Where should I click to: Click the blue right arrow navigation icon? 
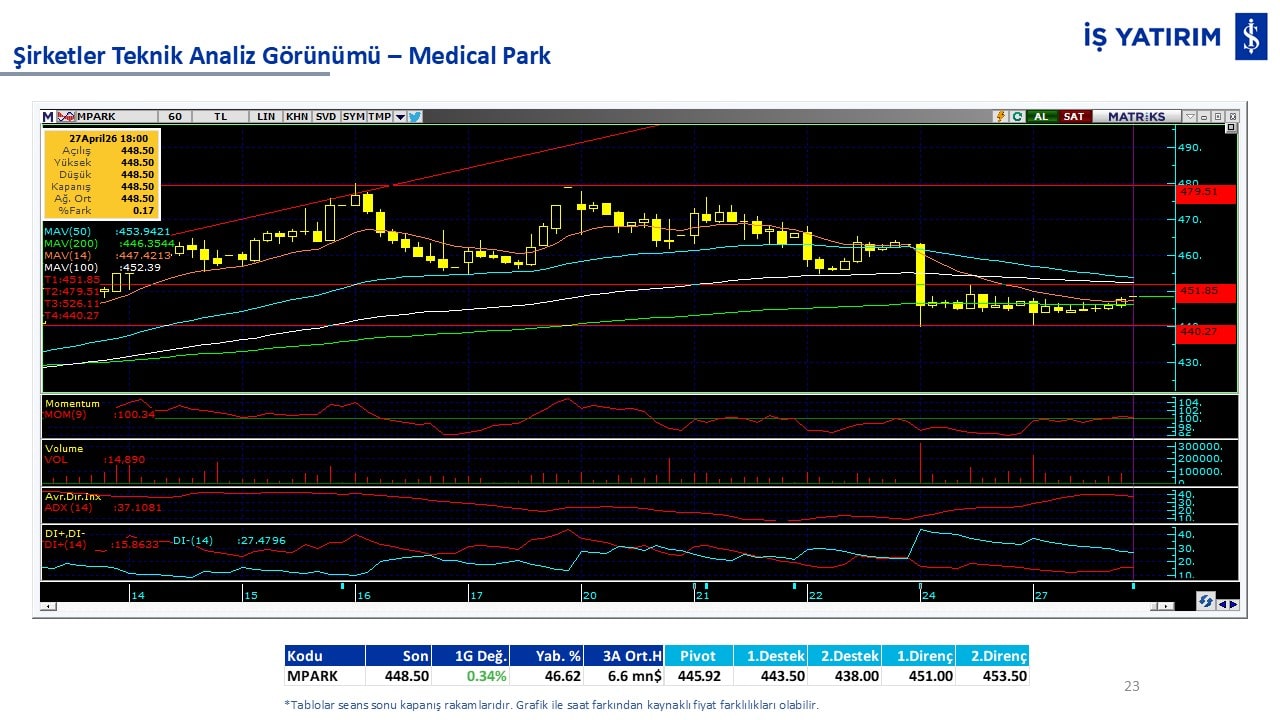coord(1233,603)
